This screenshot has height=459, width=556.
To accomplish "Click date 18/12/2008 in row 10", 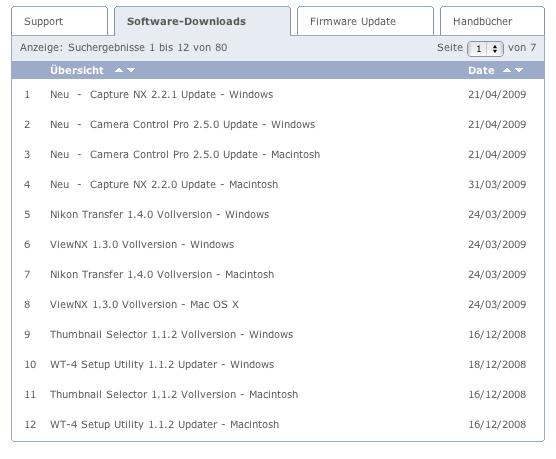I will click(x=497, y=364).
